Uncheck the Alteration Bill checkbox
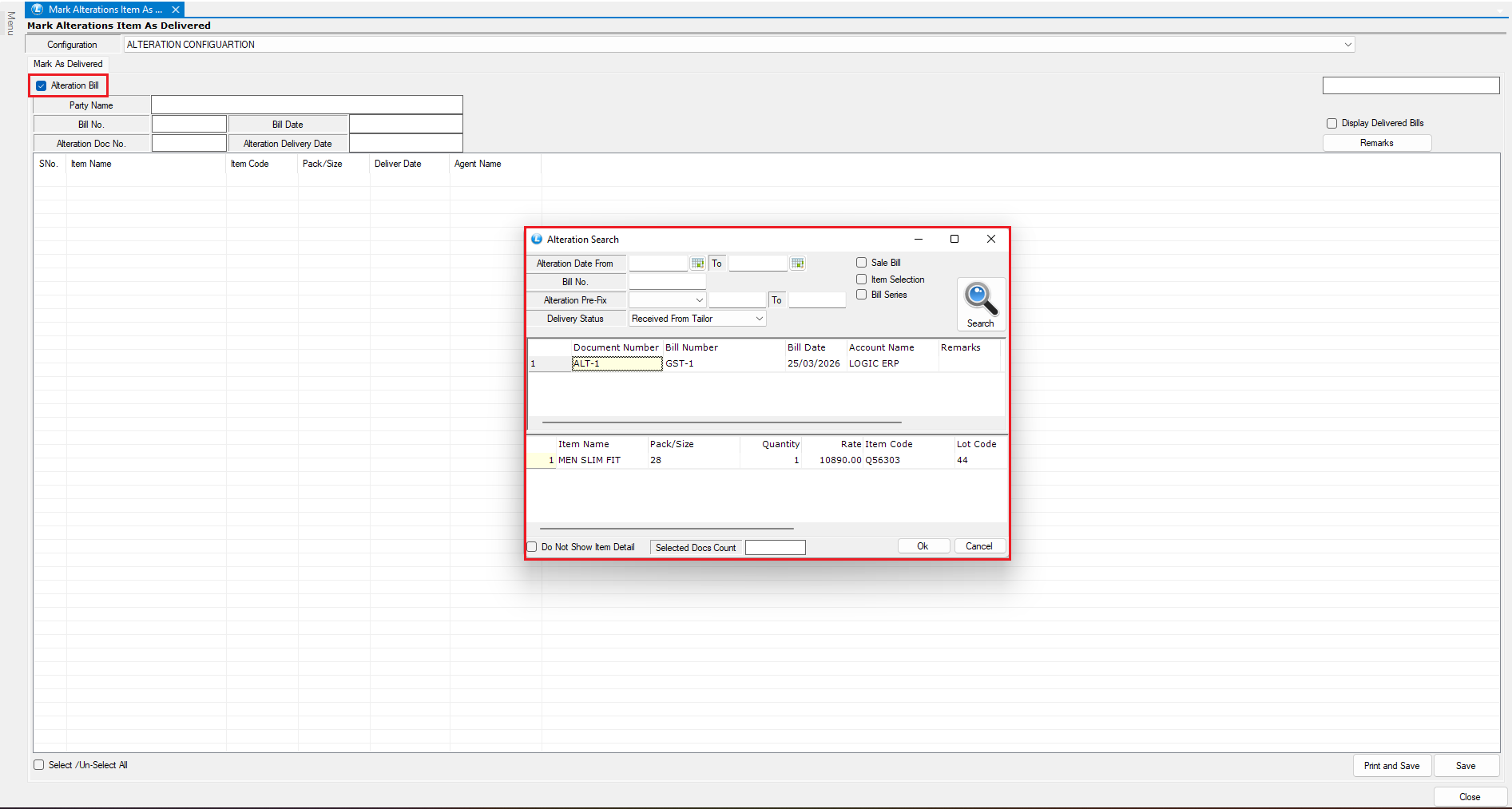The width and height of the screenshot is (1512, 809). click(x=42, y=85)
